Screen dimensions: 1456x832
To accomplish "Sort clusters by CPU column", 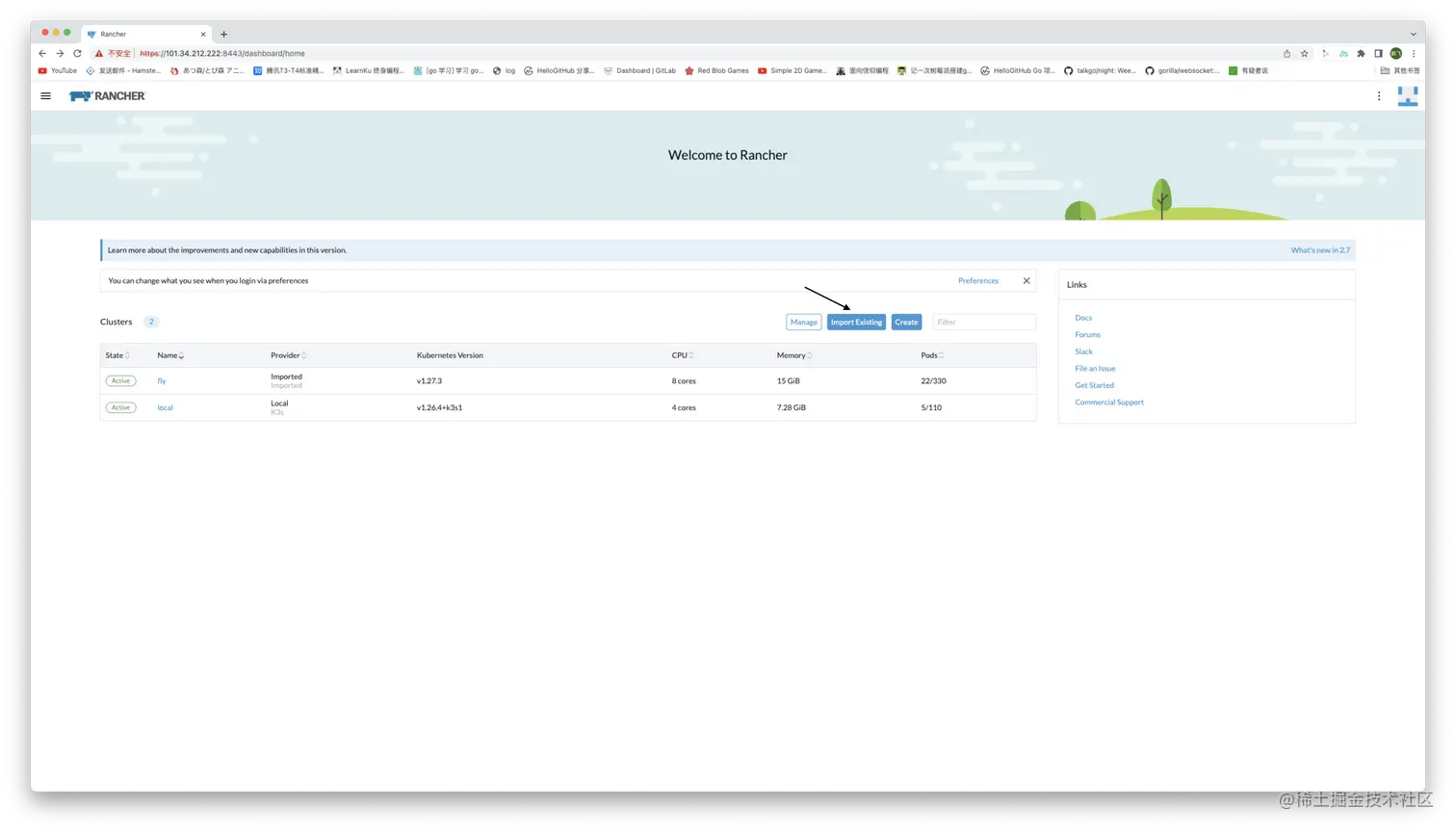I will tap(683, 355).
